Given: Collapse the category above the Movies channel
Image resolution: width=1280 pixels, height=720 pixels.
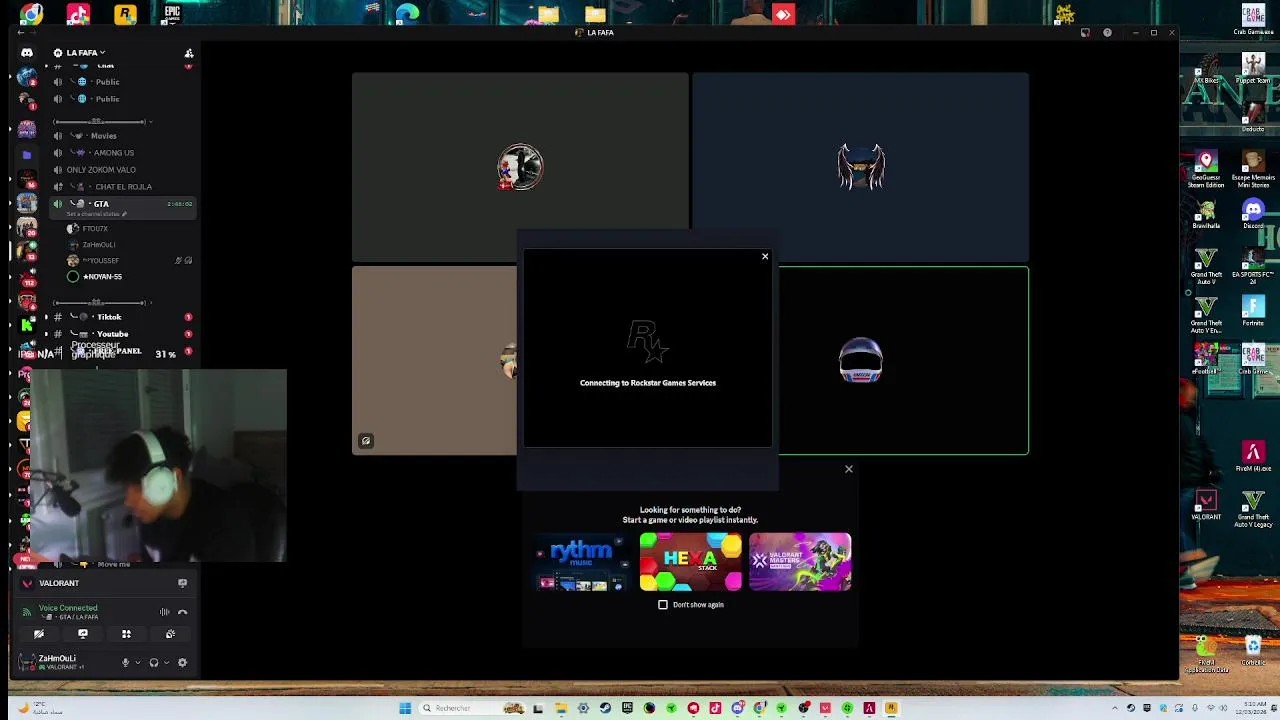Looking at the screenshot, I should click(100, 122).
